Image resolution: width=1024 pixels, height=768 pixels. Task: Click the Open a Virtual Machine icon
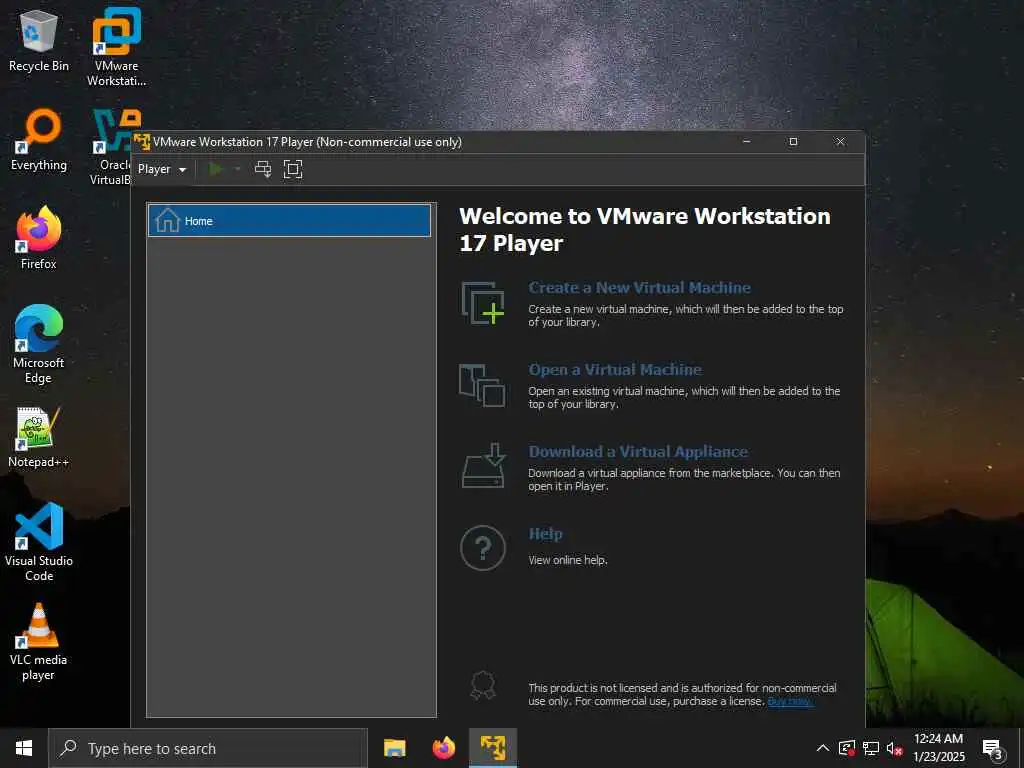(482, 385)
